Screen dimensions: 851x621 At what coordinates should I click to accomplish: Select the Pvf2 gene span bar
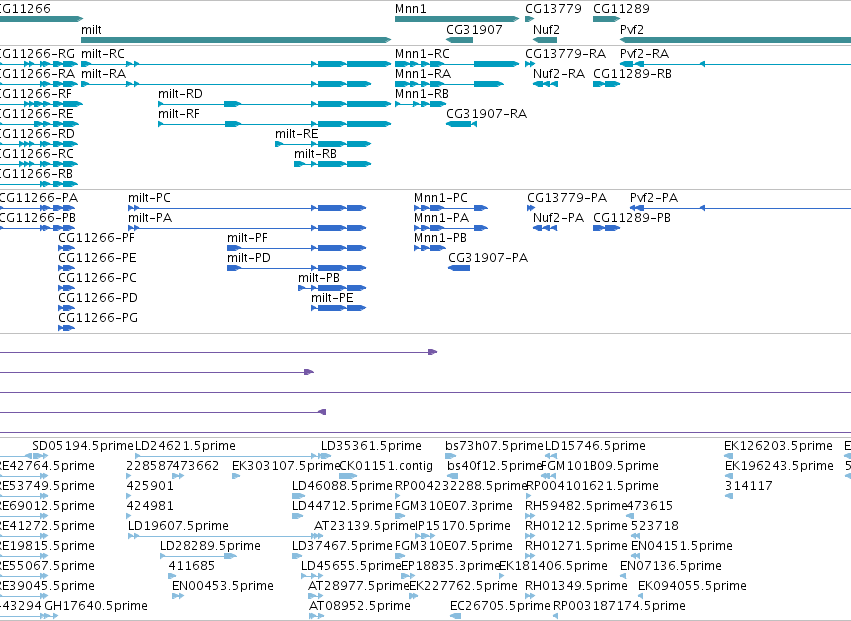point(735,40)
